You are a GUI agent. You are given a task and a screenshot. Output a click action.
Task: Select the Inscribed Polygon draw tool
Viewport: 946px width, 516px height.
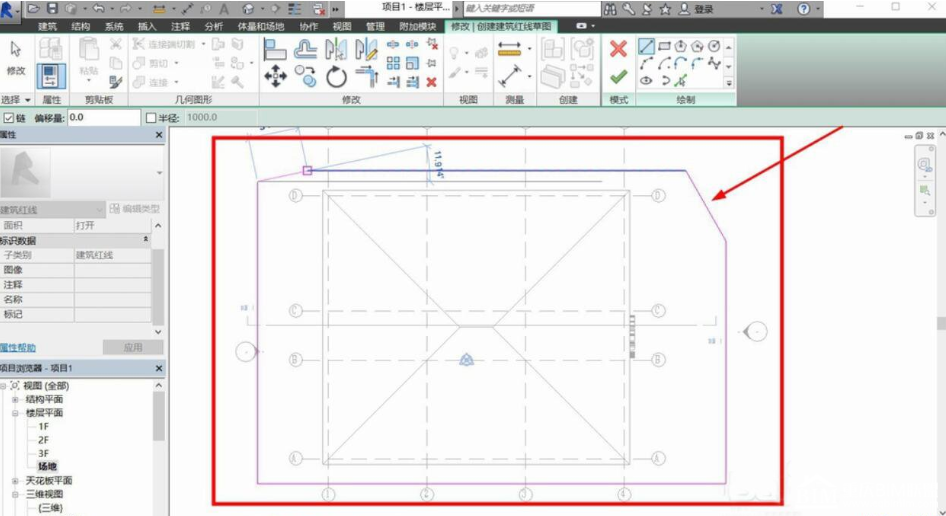tap(681, 46)
